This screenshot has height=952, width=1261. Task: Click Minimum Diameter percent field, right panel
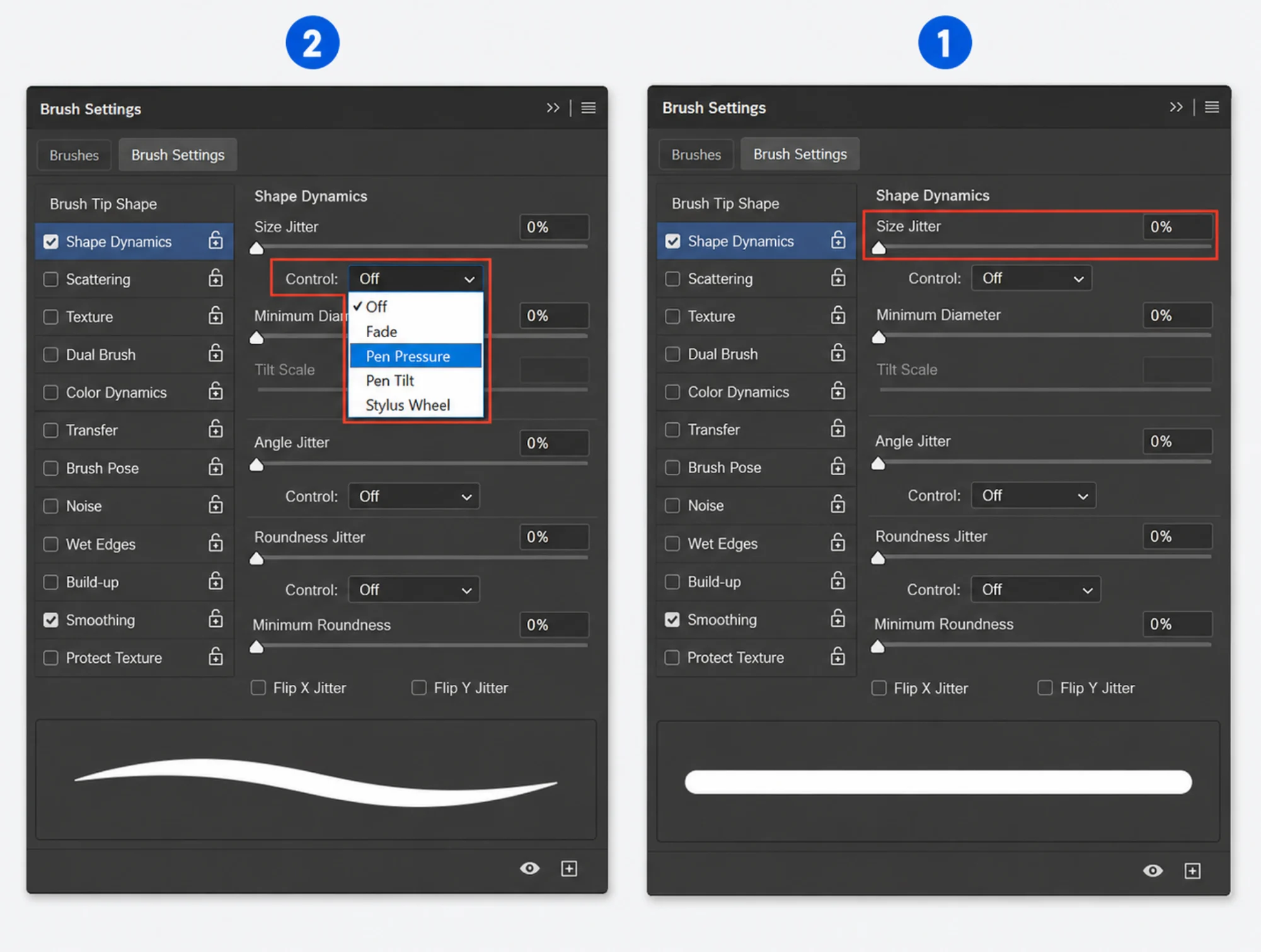click(1177, 315)
